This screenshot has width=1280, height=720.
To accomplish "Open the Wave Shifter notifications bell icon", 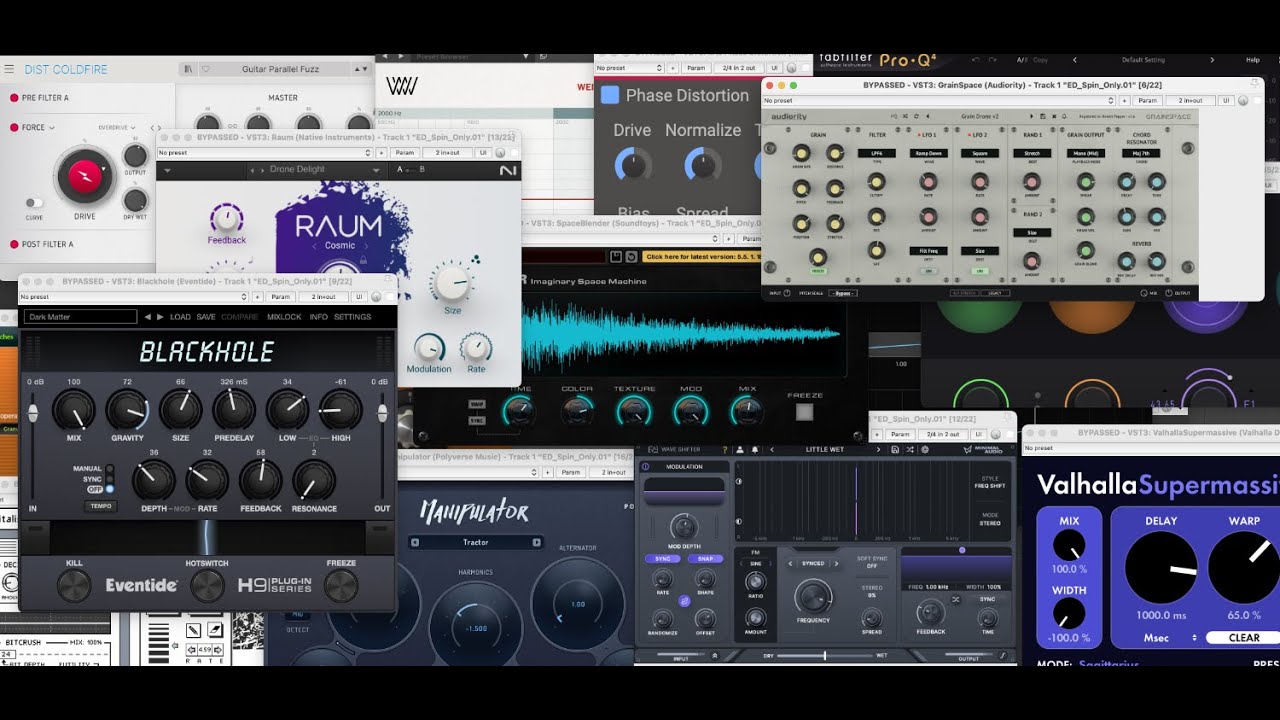I will (x=755, y=450).
